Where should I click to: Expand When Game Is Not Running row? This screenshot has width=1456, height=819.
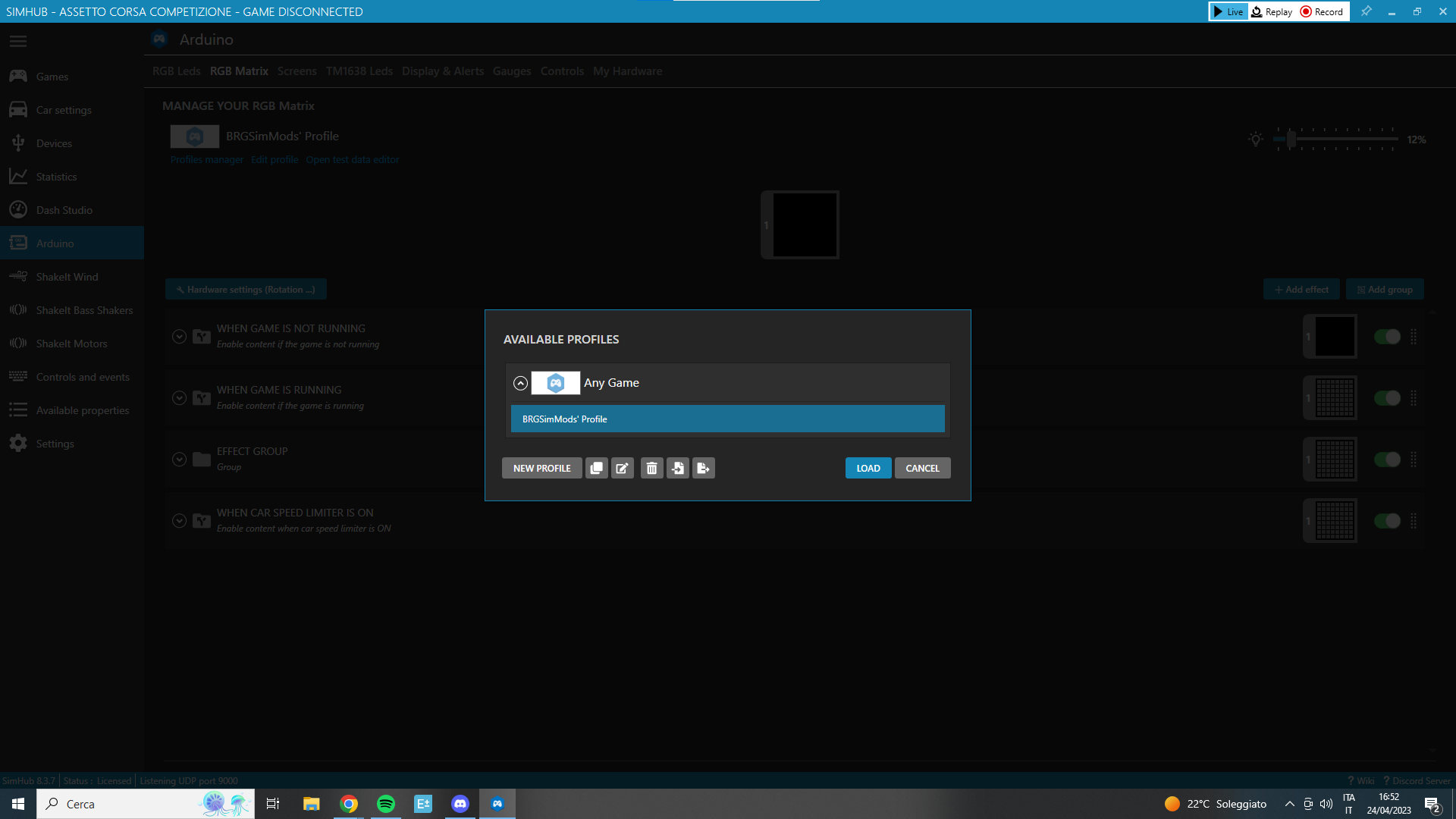coord(179,337)
